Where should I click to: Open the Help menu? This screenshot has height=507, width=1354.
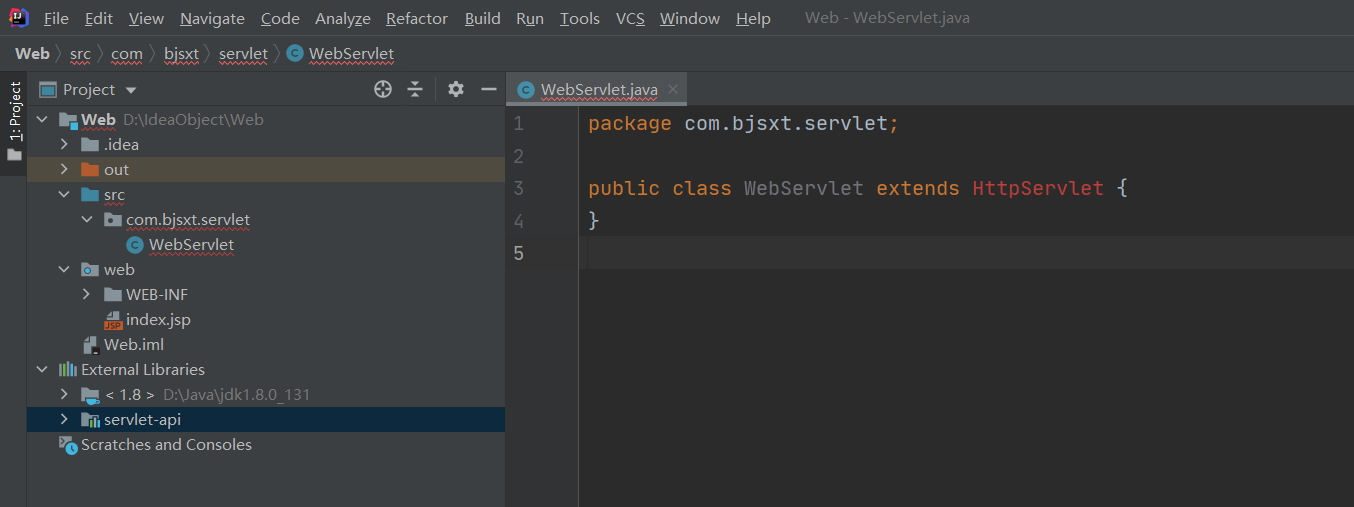pyautogui.click(x=753, y=19)
